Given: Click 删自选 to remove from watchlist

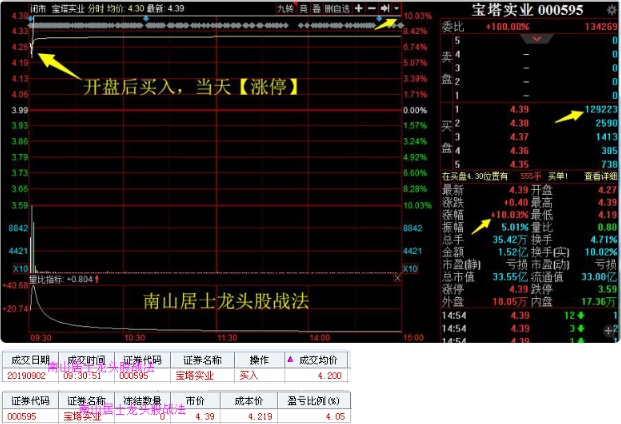Looking at the screenshot, I should click(337, 8).
